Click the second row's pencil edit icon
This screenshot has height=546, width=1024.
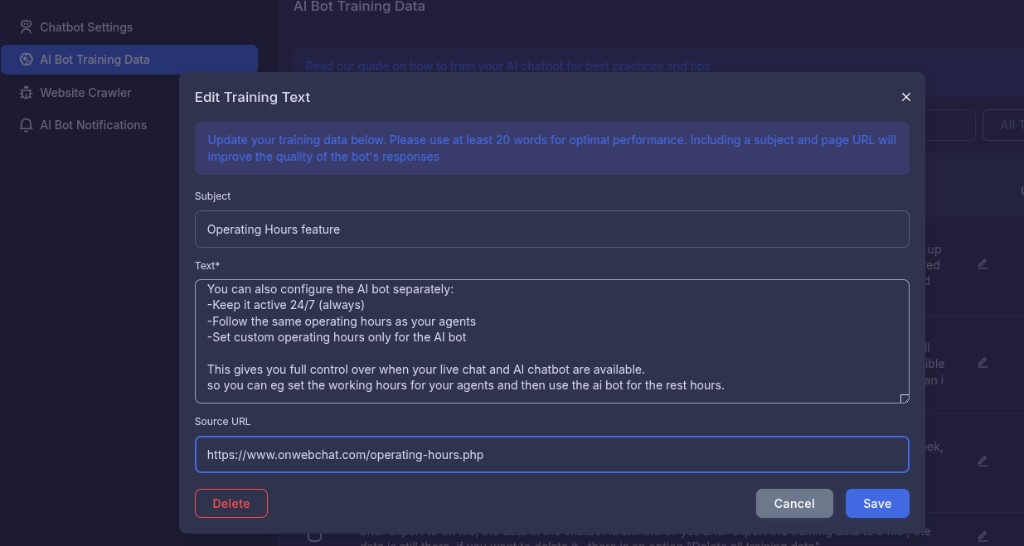pos(982,363)
